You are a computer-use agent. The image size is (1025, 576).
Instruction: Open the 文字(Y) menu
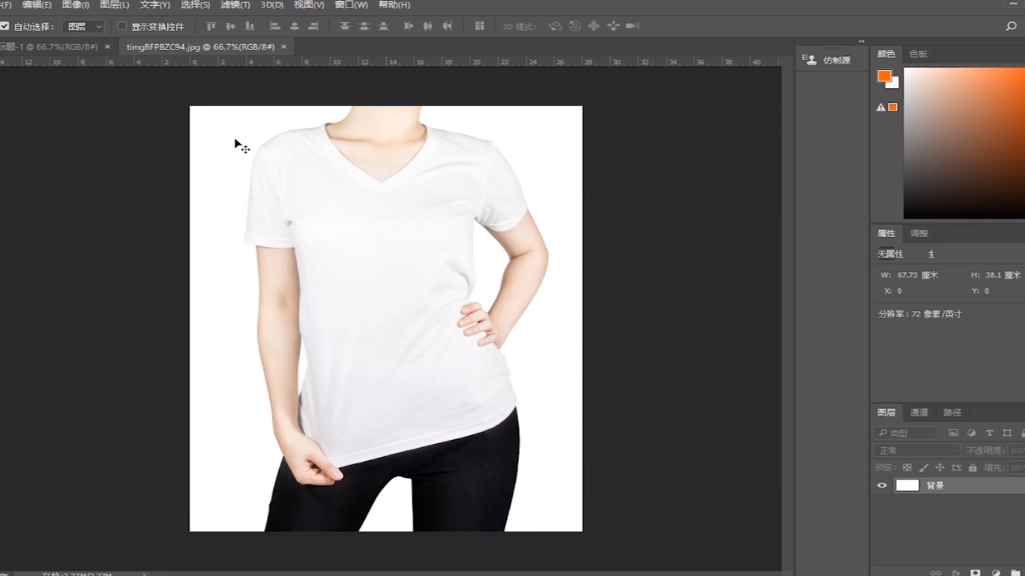pos(155,5)
